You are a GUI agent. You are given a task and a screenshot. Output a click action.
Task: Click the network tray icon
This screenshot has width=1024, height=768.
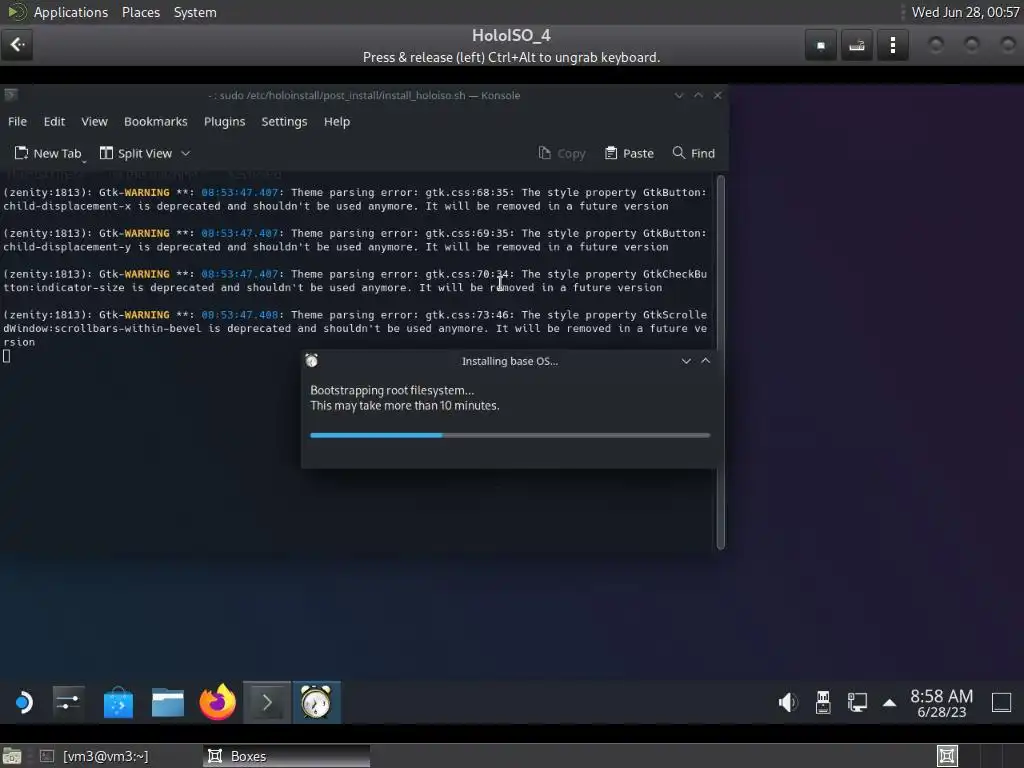click(x=857, y=703)
